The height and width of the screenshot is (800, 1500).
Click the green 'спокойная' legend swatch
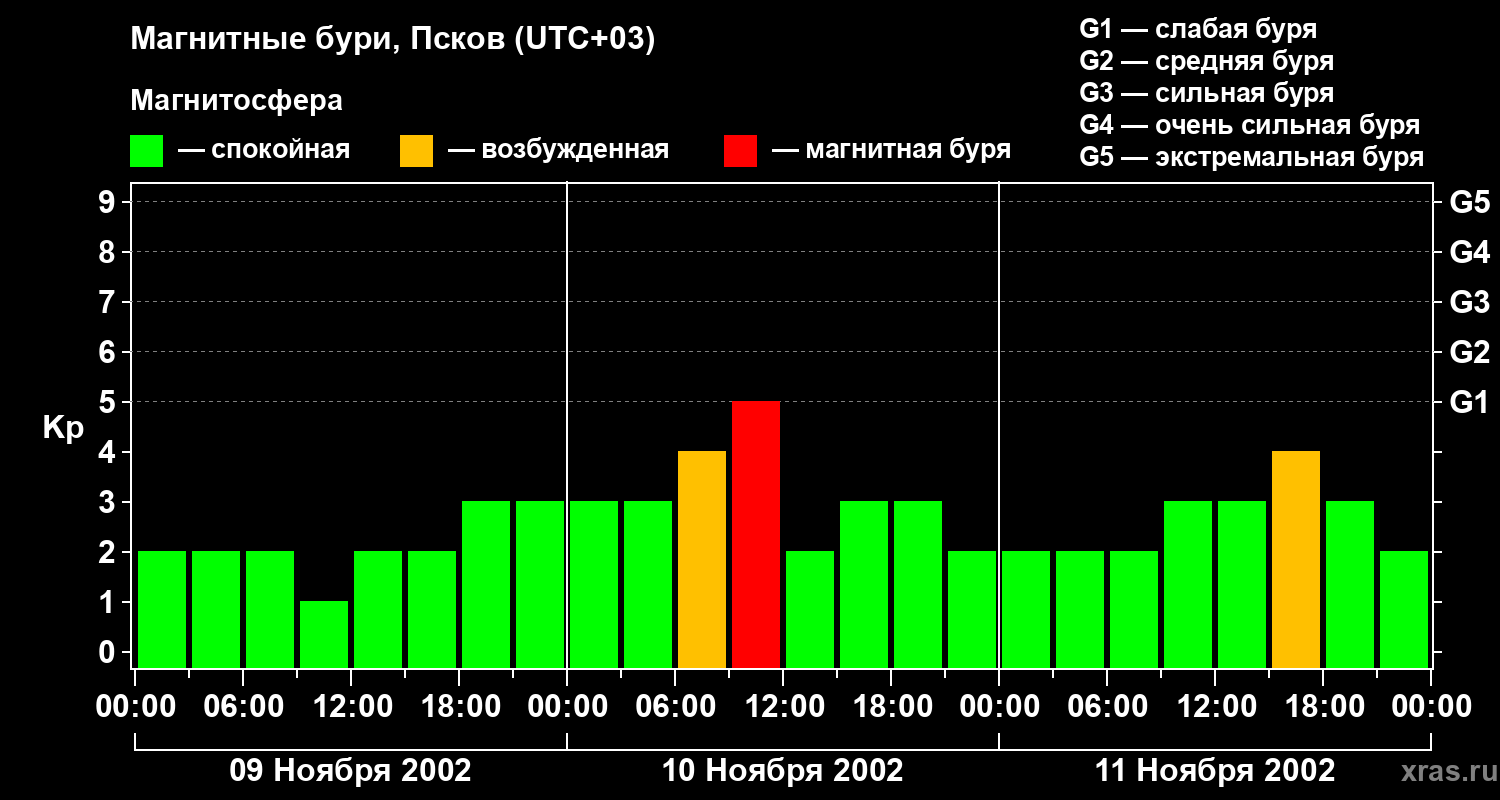click(147, 151)
